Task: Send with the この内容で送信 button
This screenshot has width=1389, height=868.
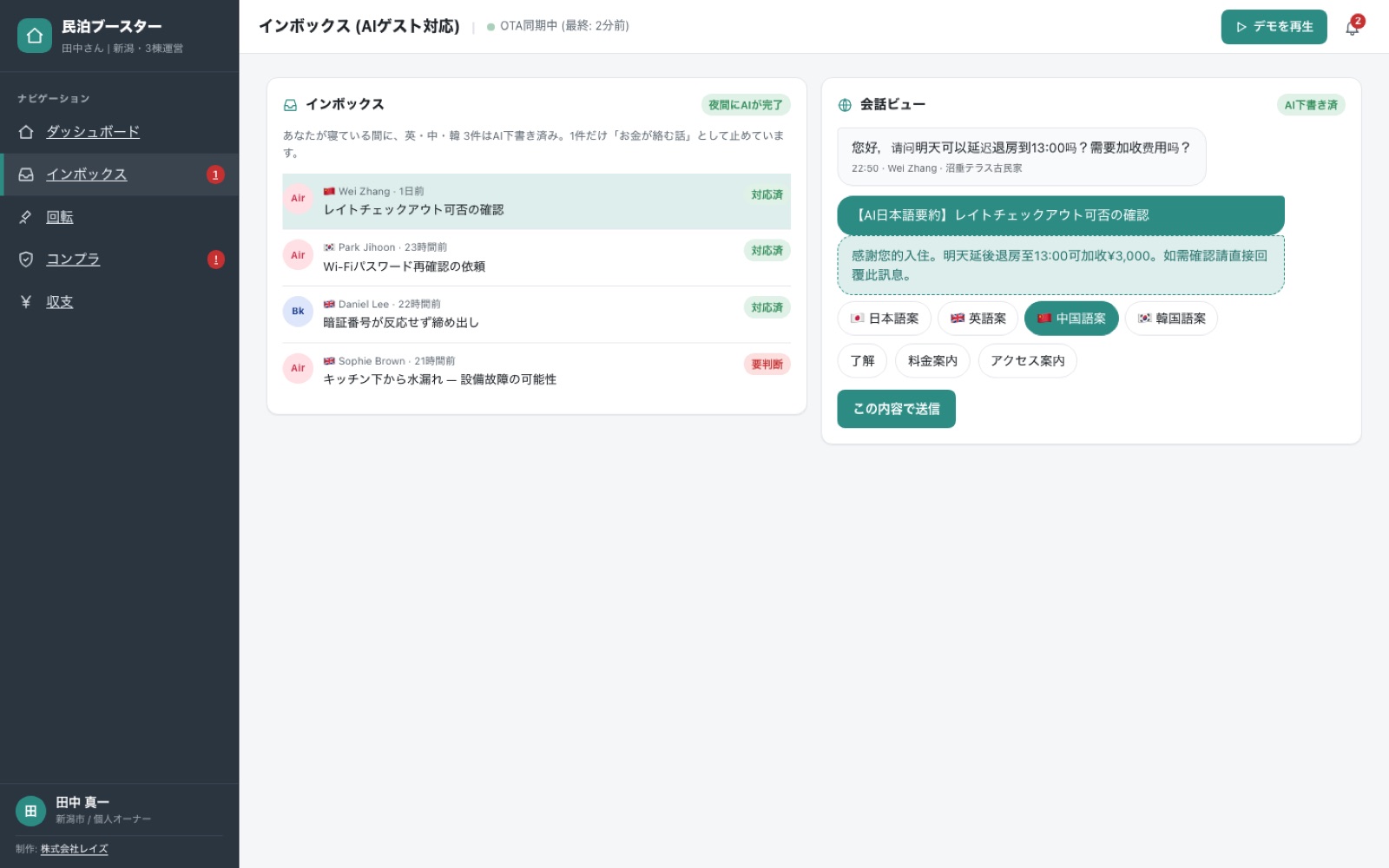Action: coord(896,409)
